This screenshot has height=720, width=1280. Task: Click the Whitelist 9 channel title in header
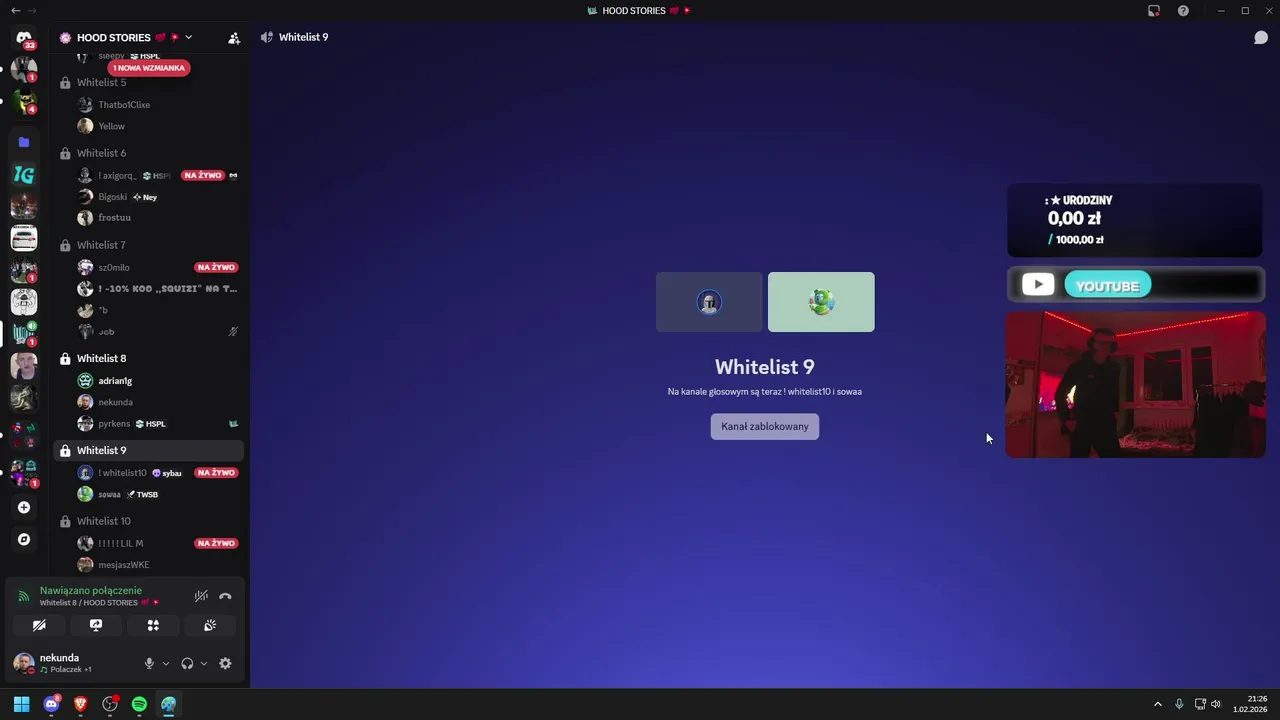303,37
